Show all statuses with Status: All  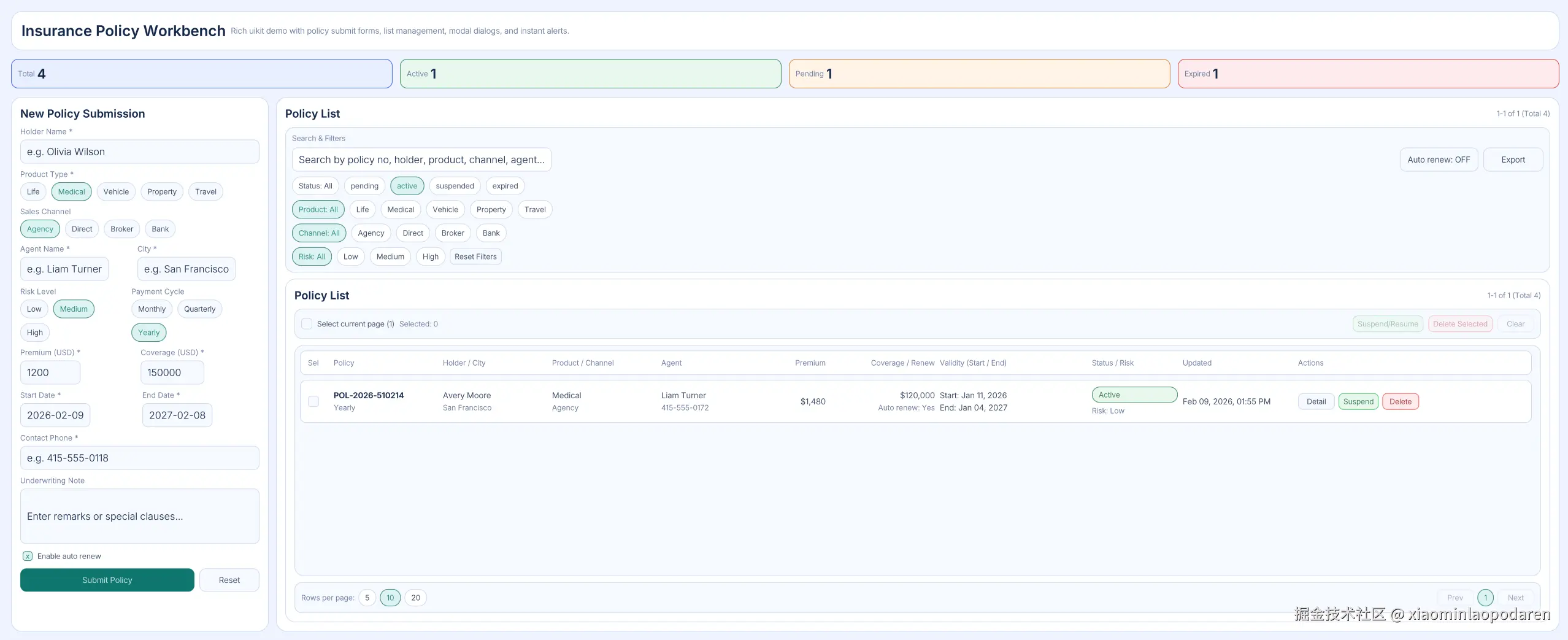pyautogui.click(x=315, y=186)
